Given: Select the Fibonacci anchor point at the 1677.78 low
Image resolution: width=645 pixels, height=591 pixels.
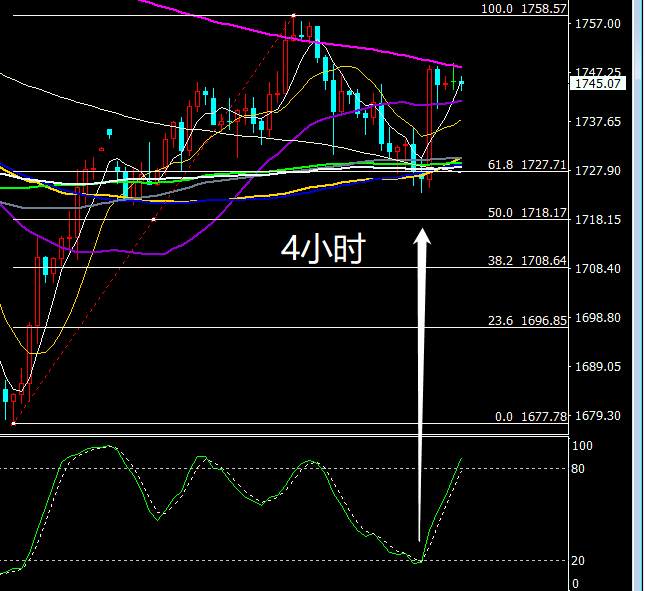Looking at the screenshot, I should click(x=14, y=423).
